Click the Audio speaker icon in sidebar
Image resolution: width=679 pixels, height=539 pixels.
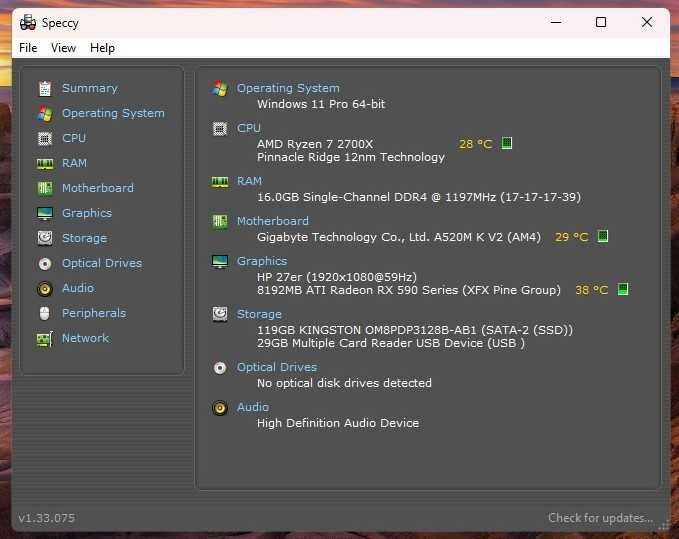(45, 289)
